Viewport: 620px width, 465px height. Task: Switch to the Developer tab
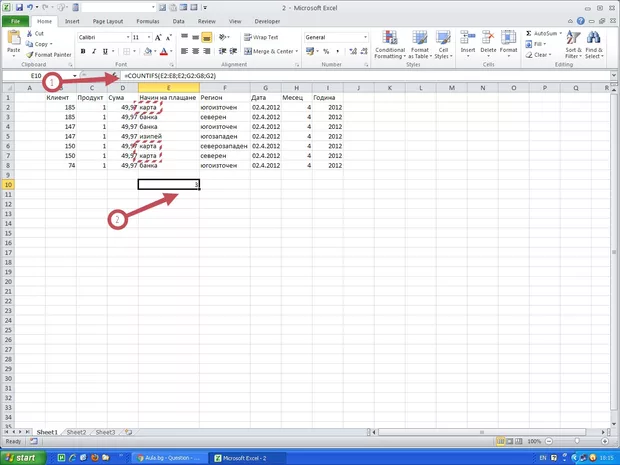(267, 21)
